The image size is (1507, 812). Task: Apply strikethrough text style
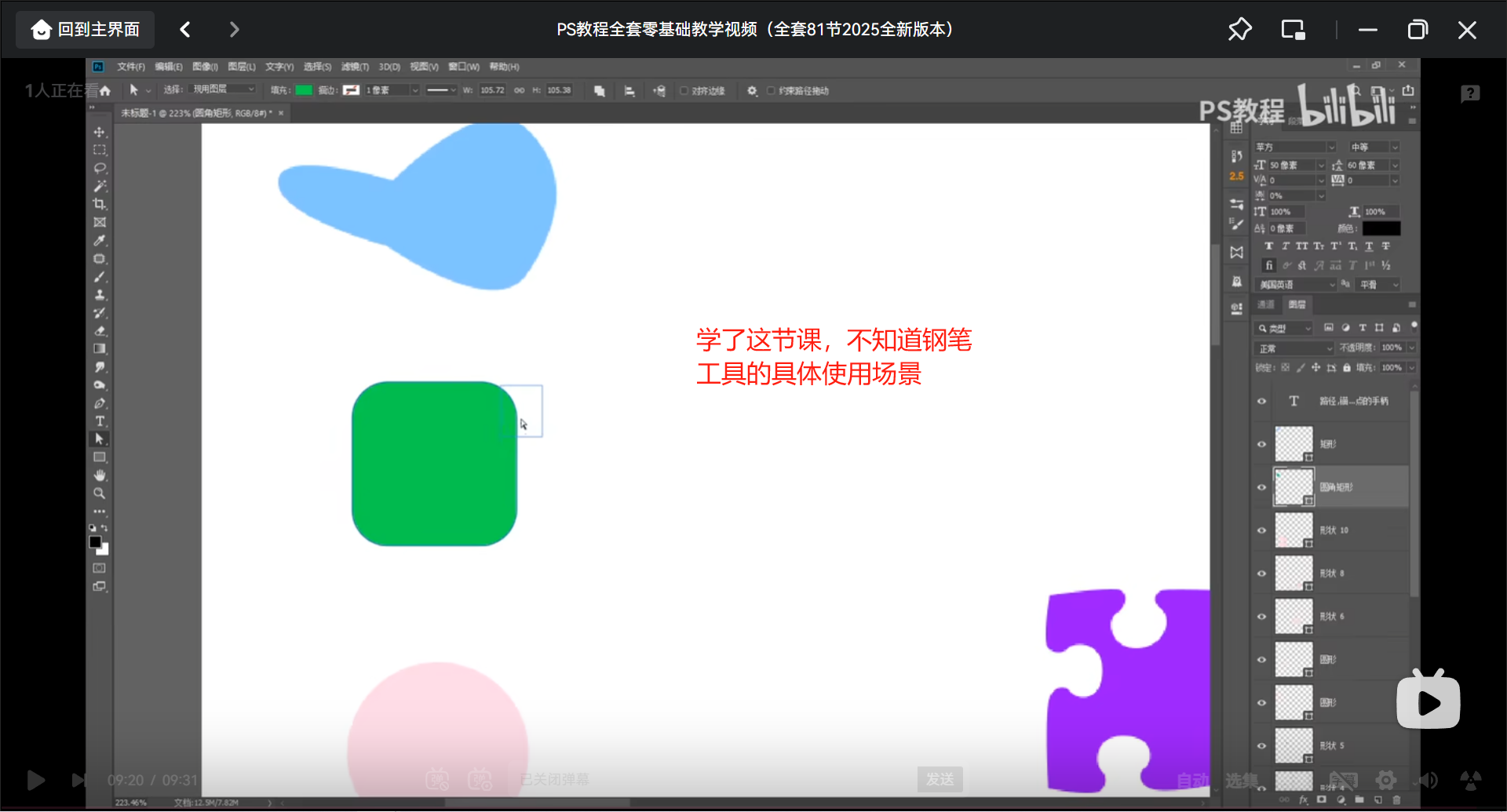[1386, 246]
